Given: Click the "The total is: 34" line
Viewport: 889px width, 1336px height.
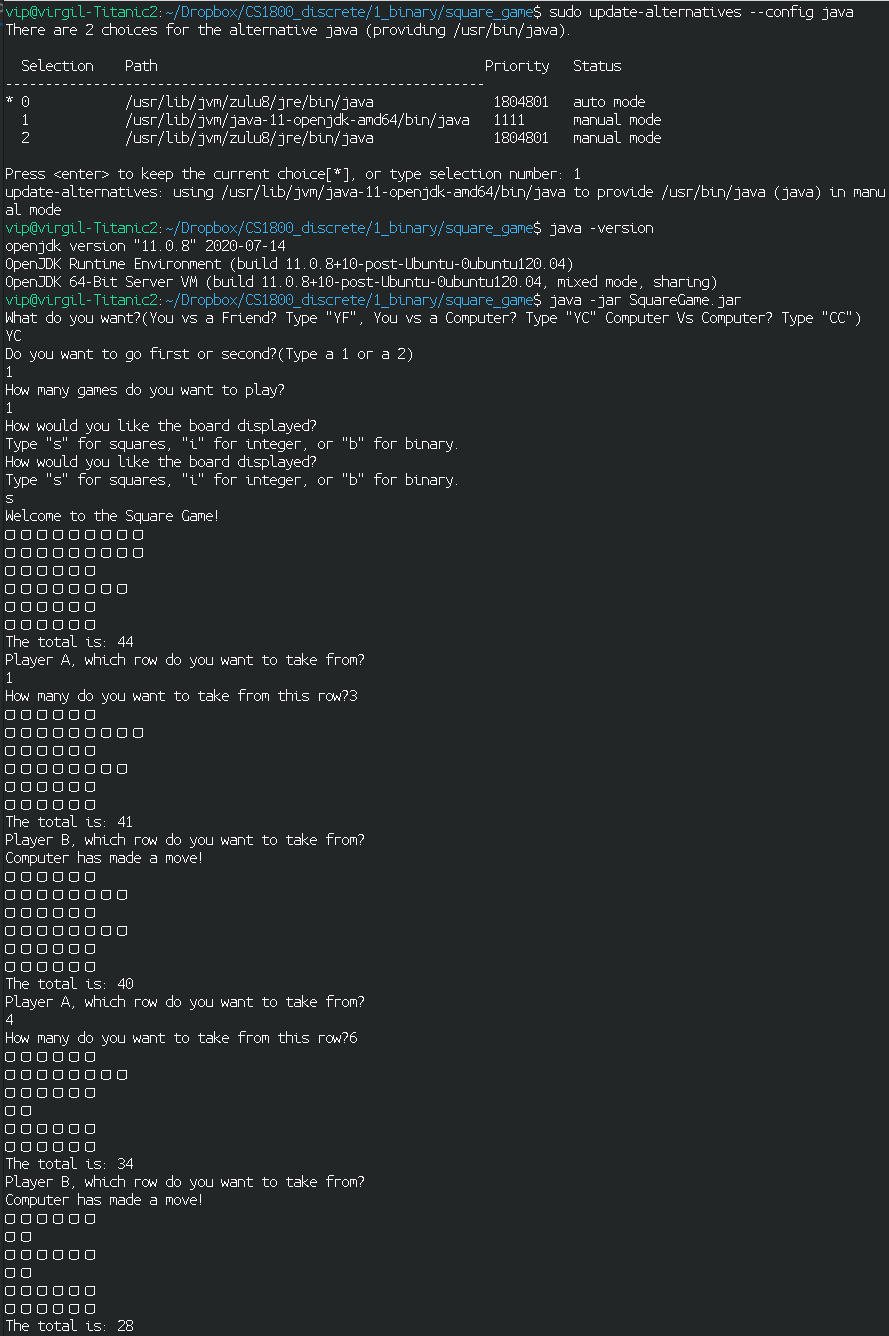Looking at the screenshot, I should tap(69, 1164).
